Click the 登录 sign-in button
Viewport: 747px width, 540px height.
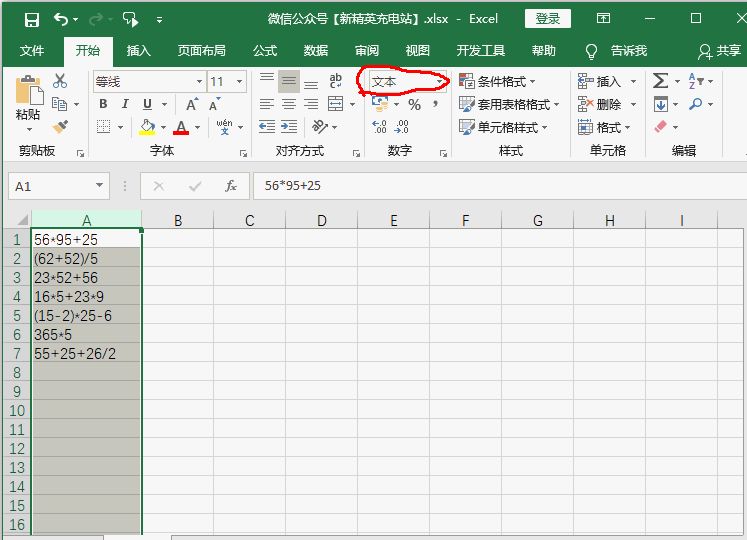pyautogui.click(x=548, y=19)
